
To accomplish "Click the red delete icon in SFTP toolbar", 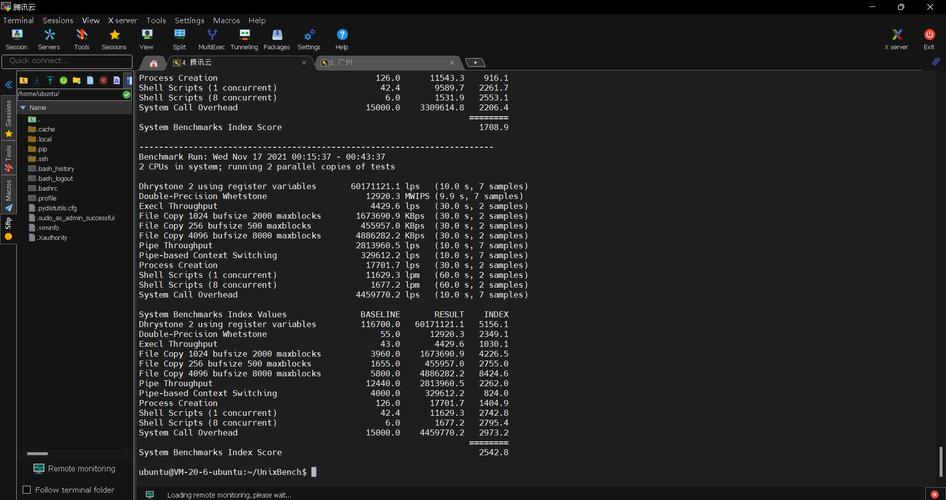I will pyautogui.click(x=103, y=80).
